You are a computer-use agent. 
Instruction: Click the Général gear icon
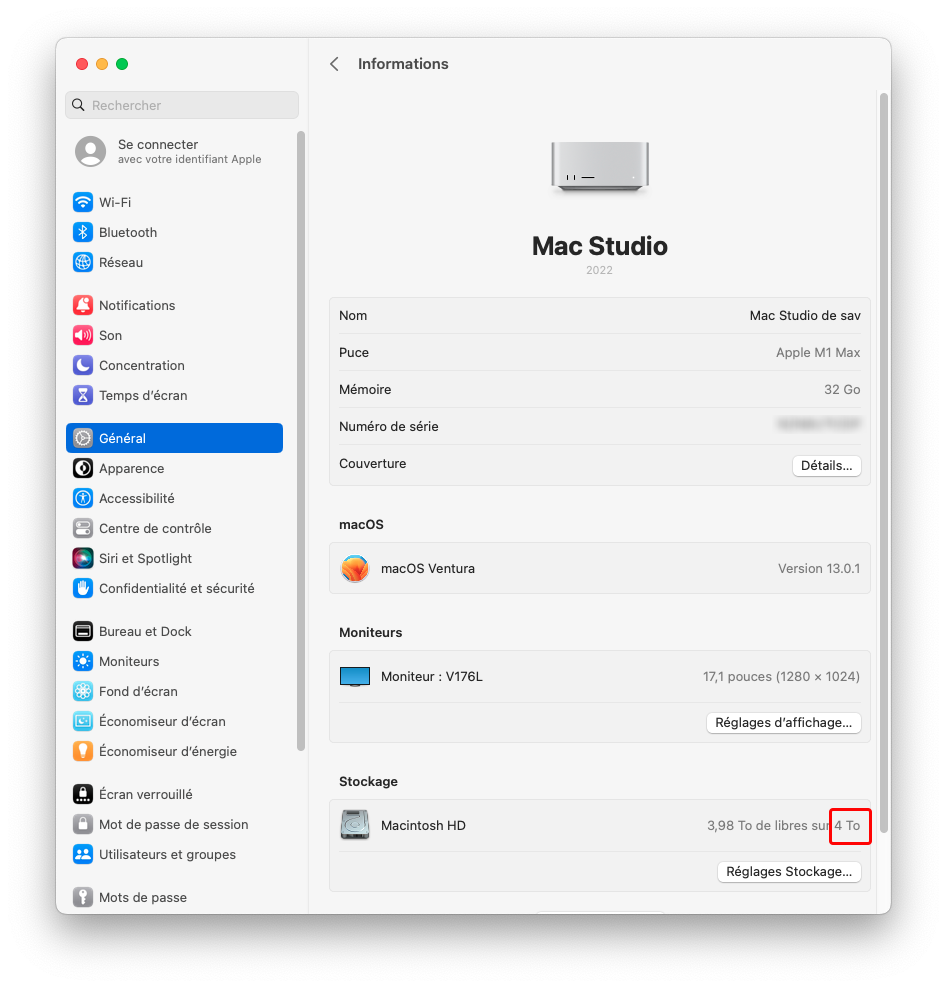[x=83, y=438]
